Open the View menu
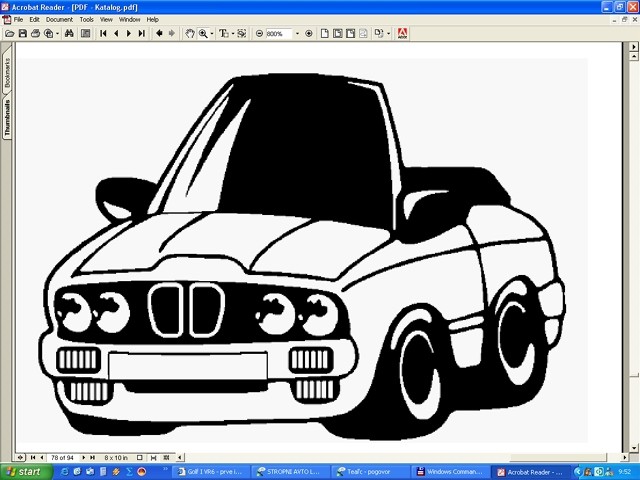The height and width of the screenshot is (480, 640). tap(106, 19)
